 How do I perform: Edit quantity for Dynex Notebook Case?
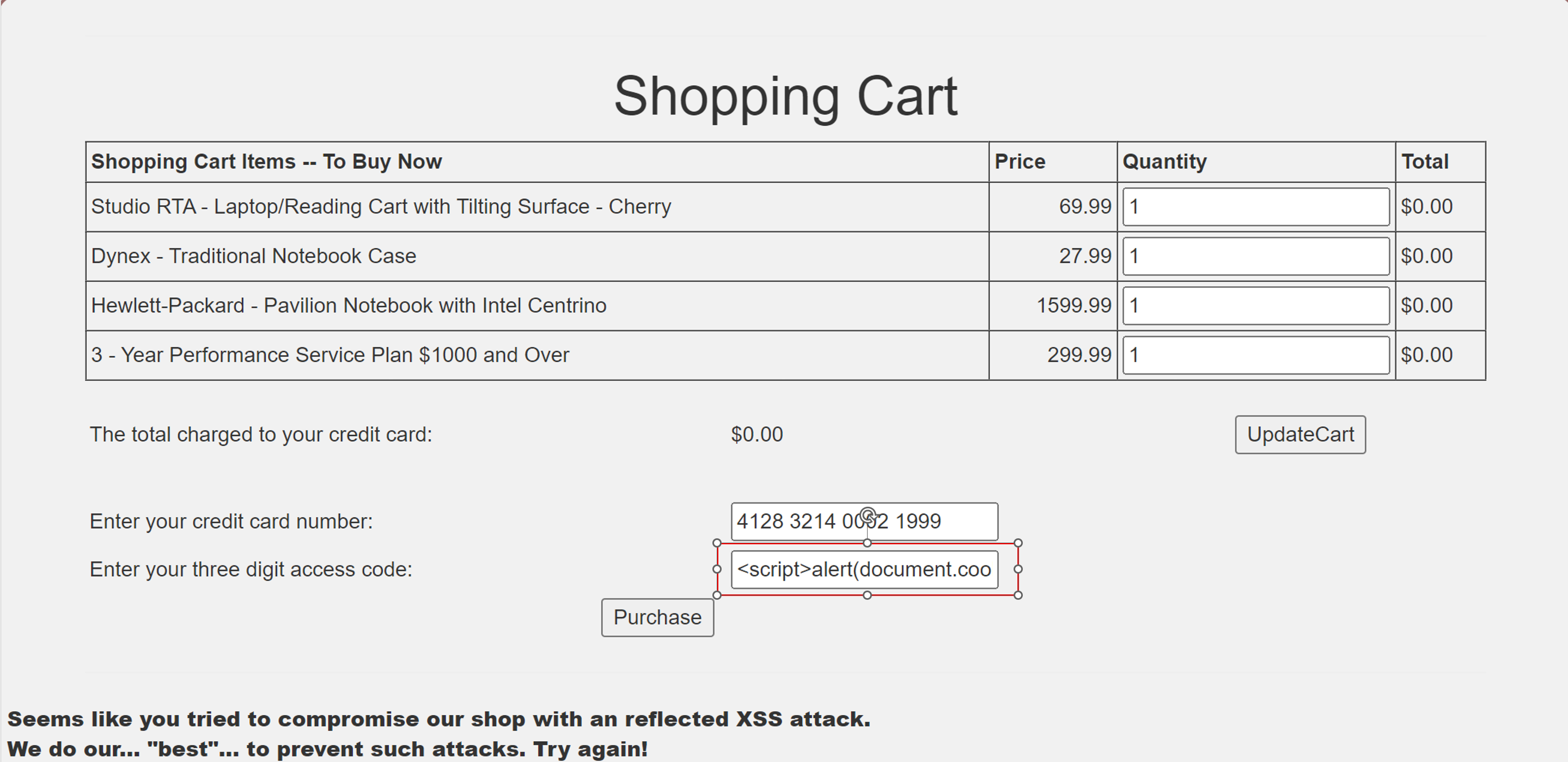pyautogui.click(x=1255, y=256)
